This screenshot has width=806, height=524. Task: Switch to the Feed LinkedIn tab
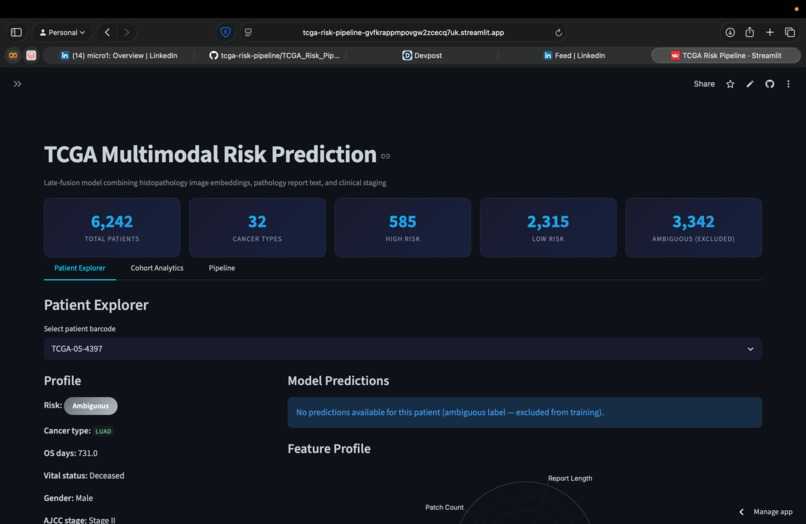[574, 56]
